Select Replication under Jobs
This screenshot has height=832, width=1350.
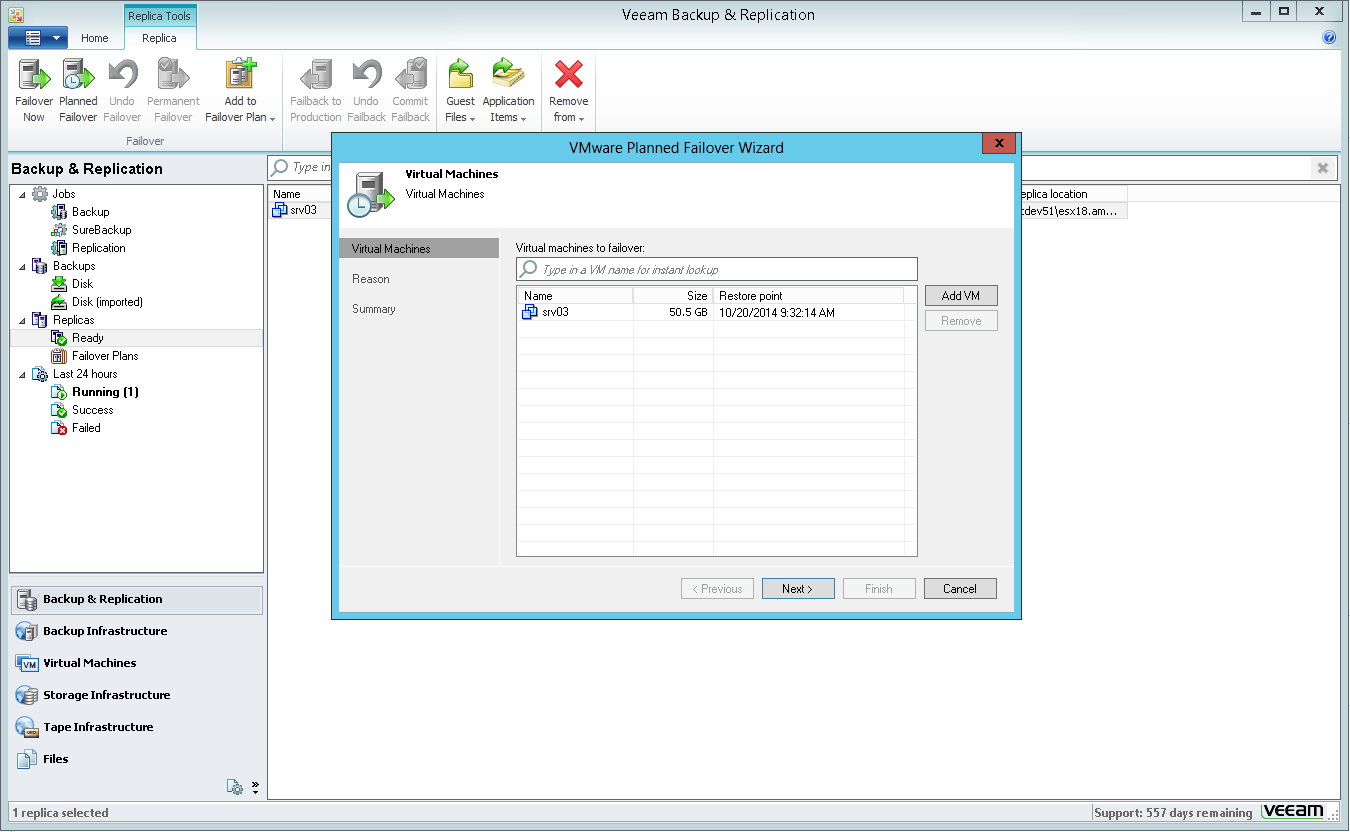point(88,248)
